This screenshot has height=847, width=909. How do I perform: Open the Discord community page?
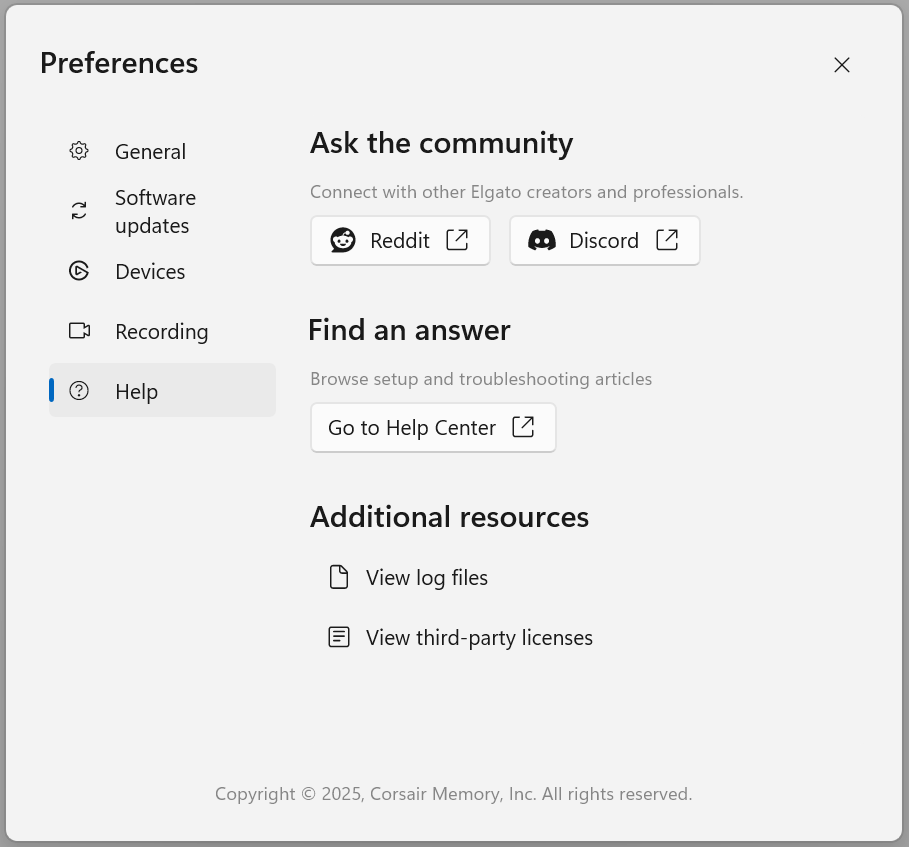604,240
